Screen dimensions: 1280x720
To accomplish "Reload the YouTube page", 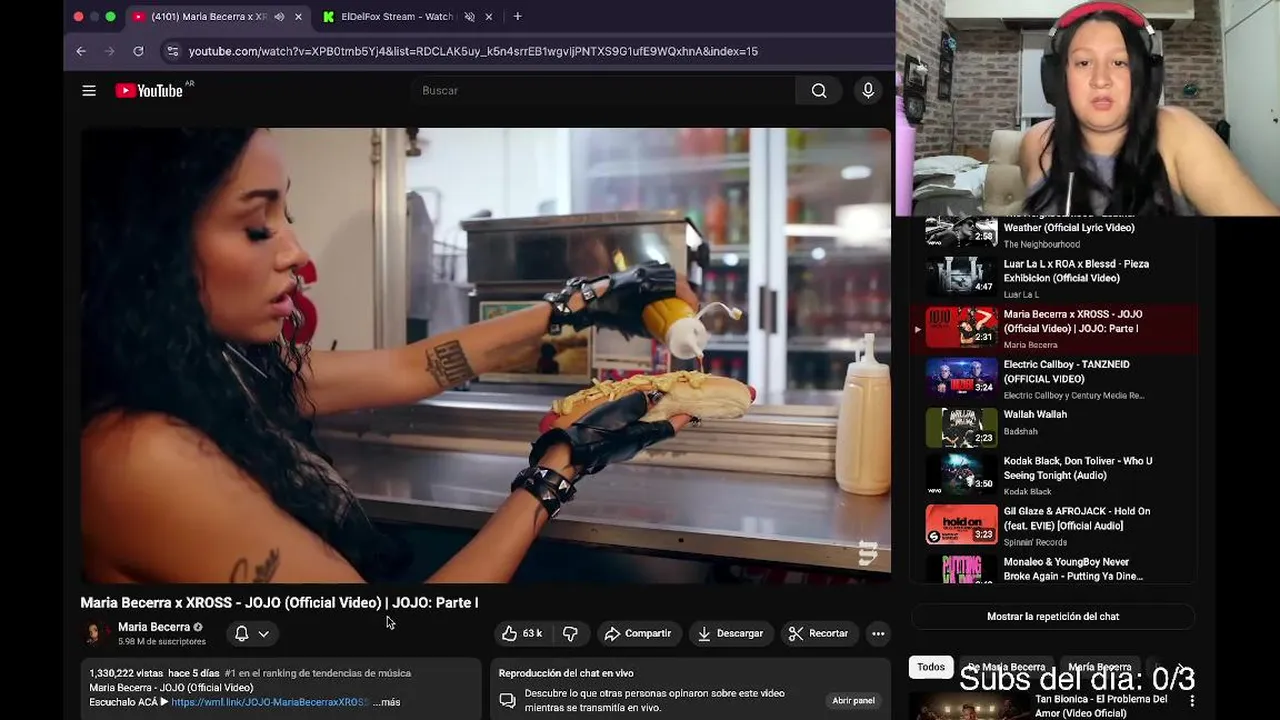I will pos(138,51).
